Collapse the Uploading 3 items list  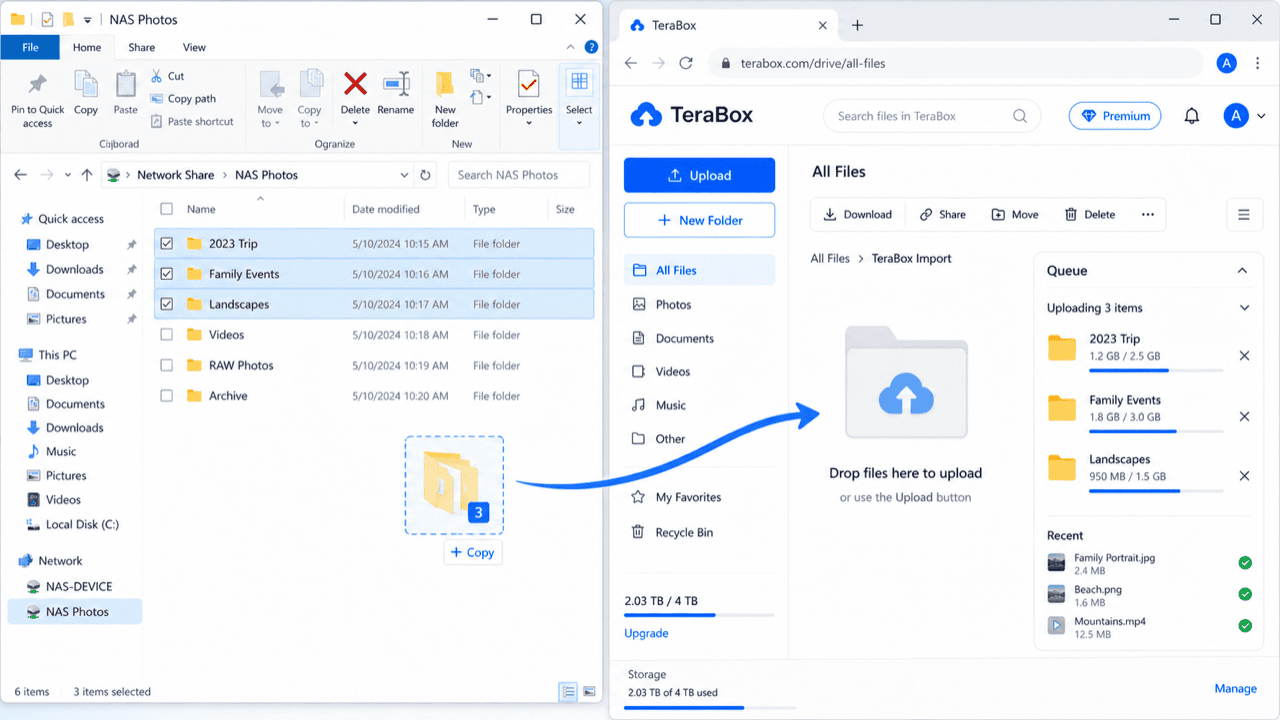(x=1244, y=308)
